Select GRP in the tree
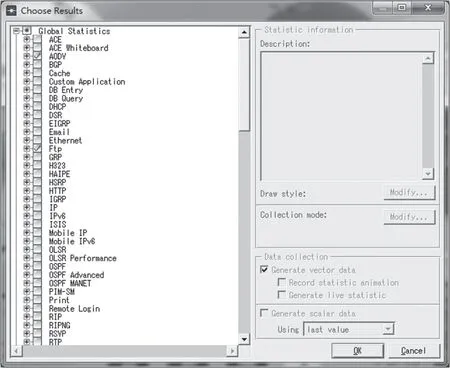Image resolution: width=450 pixels, height=368 pixels. [55, 157]
